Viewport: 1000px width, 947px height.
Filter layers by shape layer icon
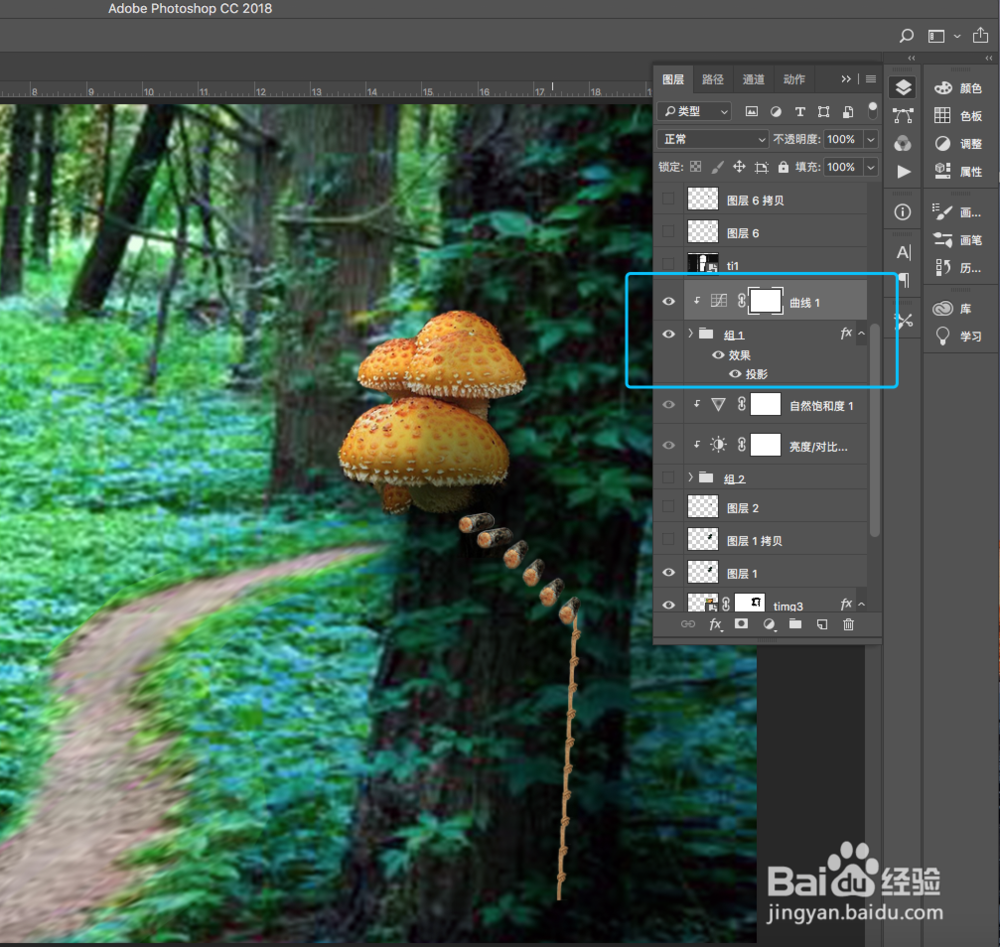tap(824, 112)
